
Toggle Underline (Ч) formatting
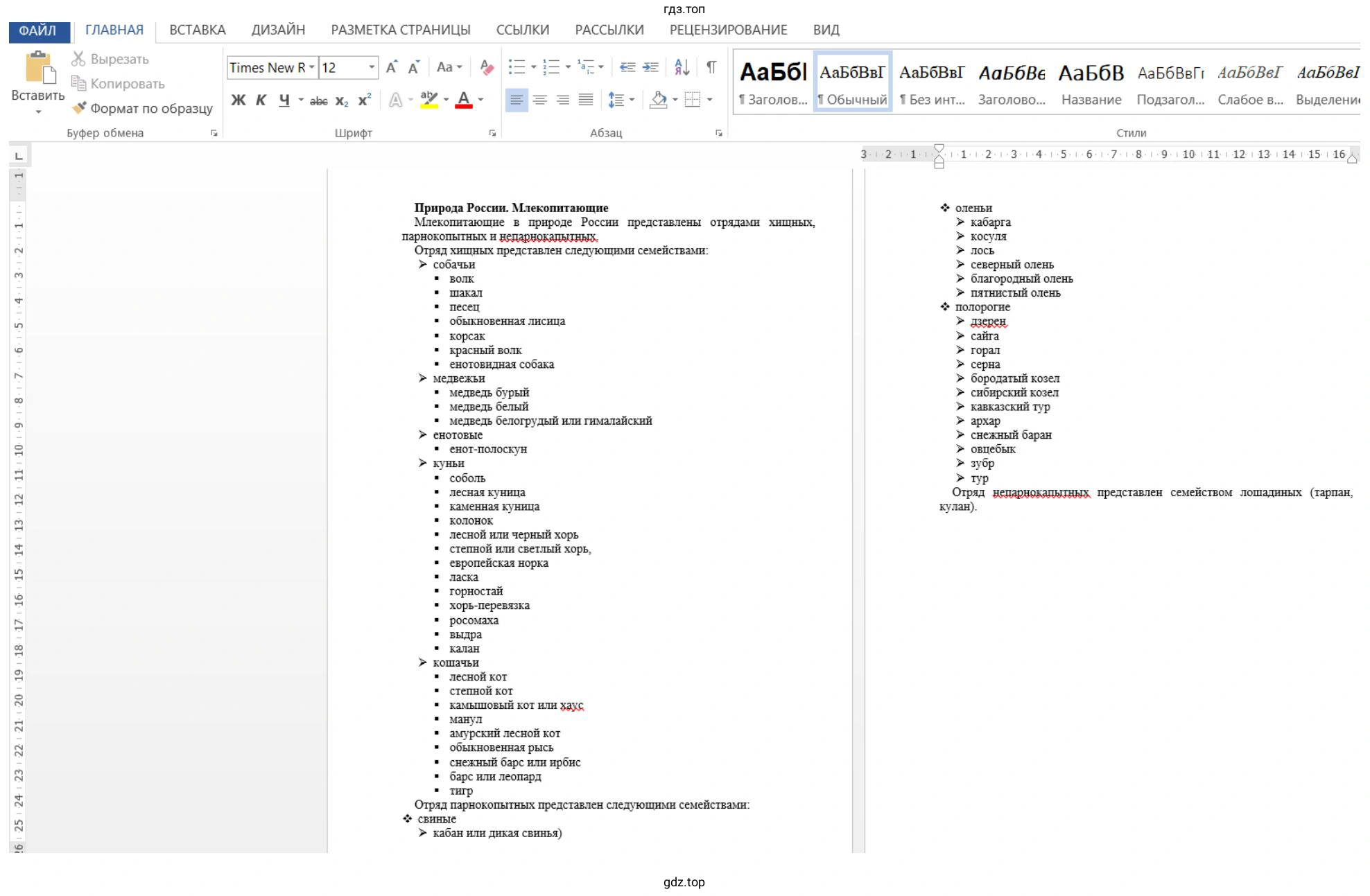coord(284,100)
